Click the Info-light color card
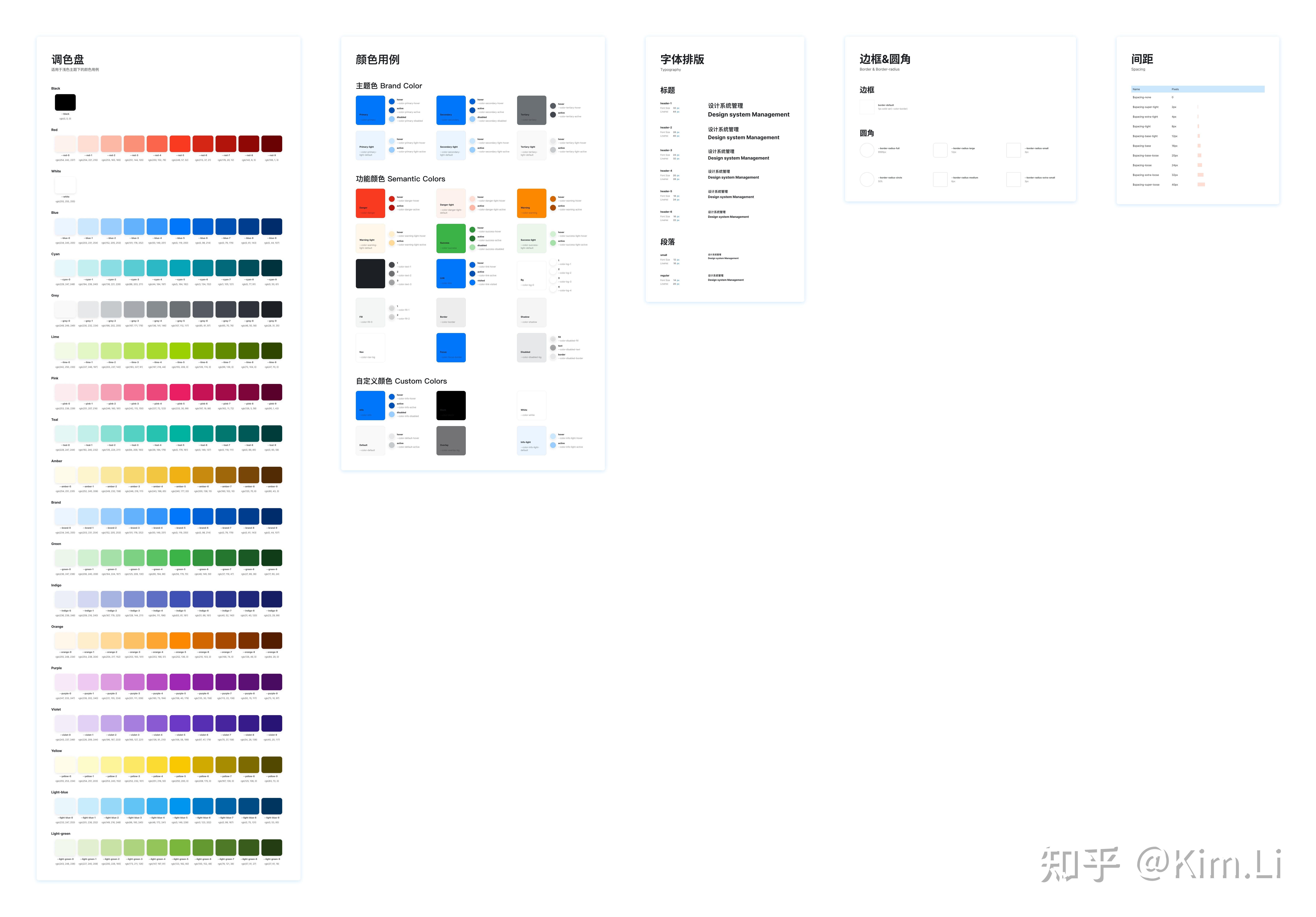The image size is (1316, 917). pyautogui.click(x=531, y=441)
